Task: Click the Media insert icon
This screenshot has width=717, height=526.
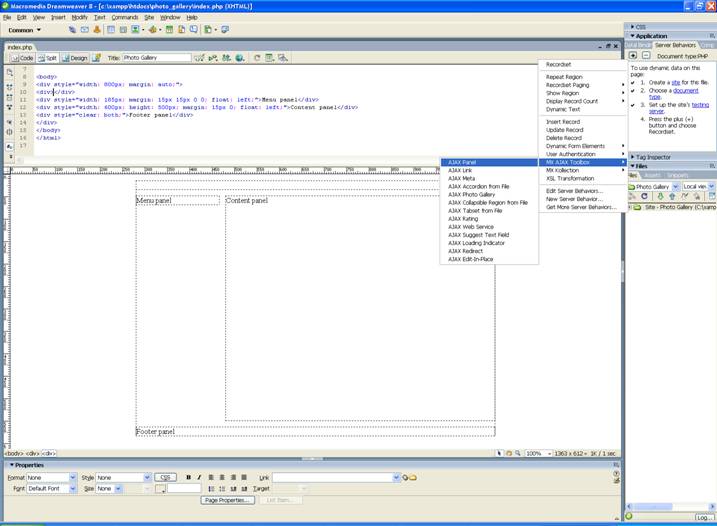Action: click(153, 30)
